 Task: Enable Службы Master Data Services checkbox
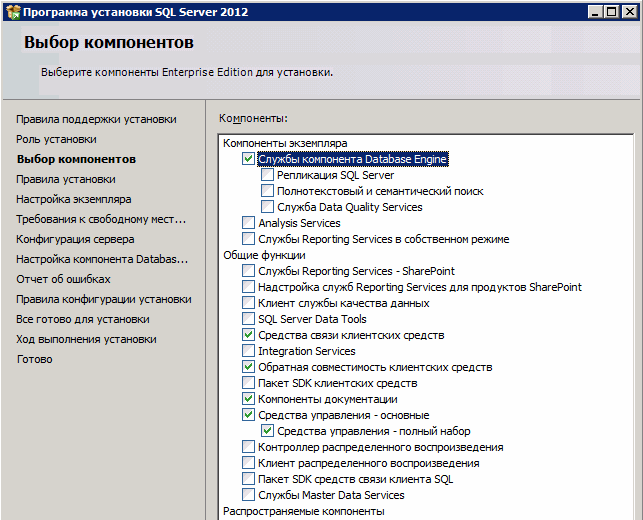click(248, 495)
